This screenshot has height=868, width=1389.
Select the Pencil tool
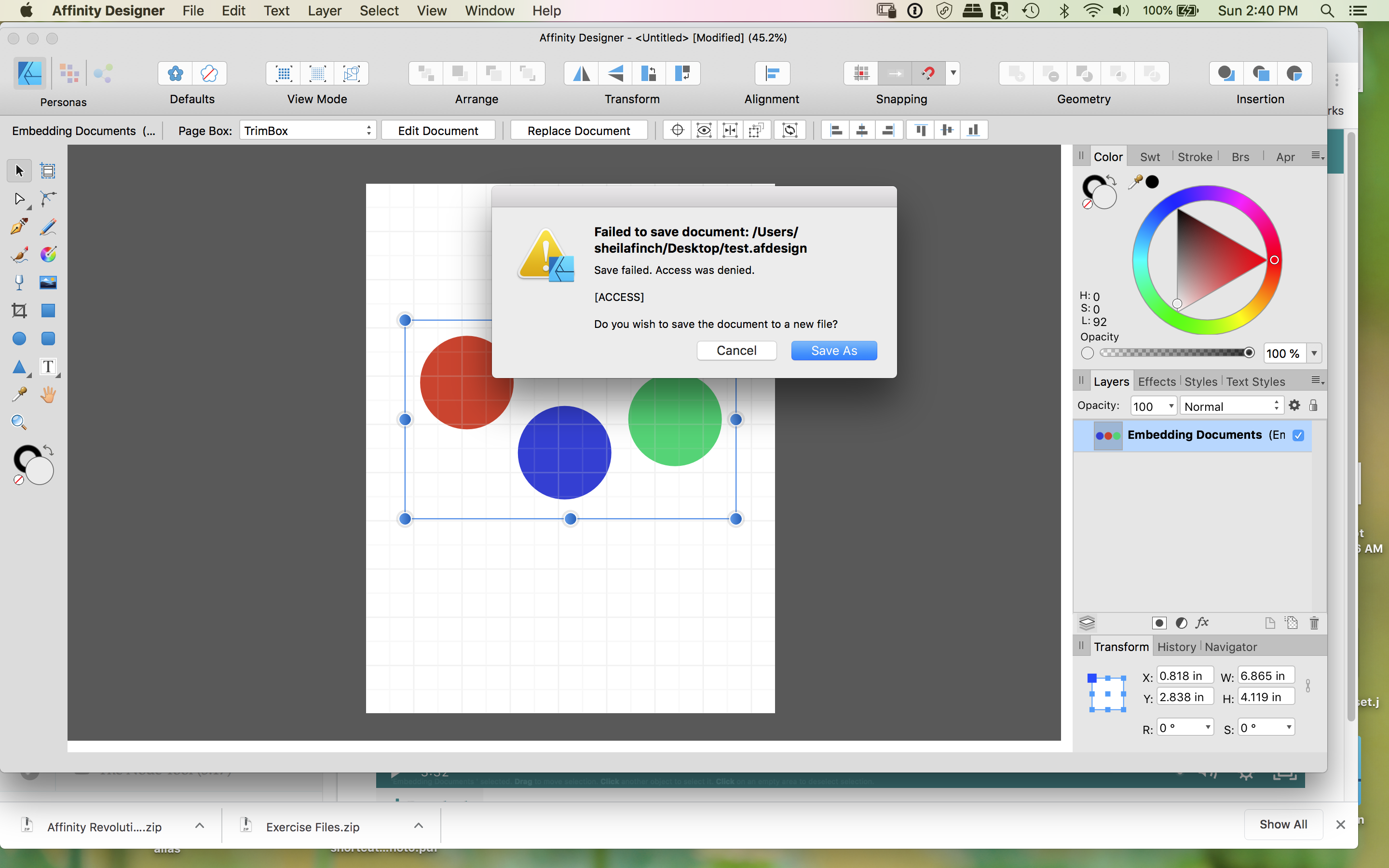click(48, 227)
